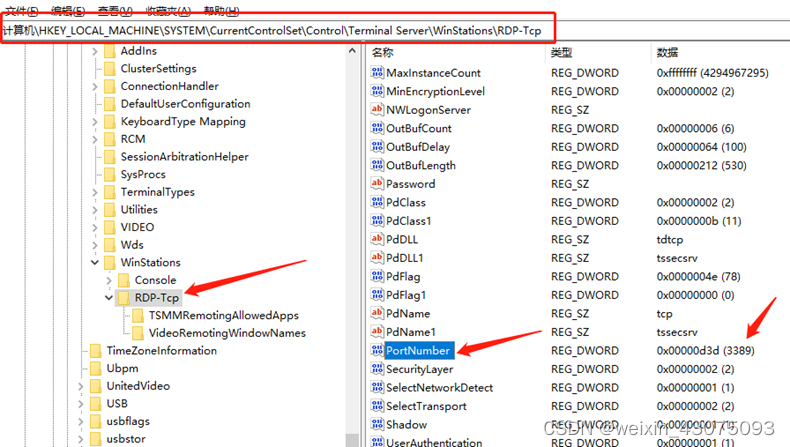Viewport: 790px width, 447px height.
Task: Select the VideoRemotingWindowNames tree key
Action: click(x=227, y=333)
